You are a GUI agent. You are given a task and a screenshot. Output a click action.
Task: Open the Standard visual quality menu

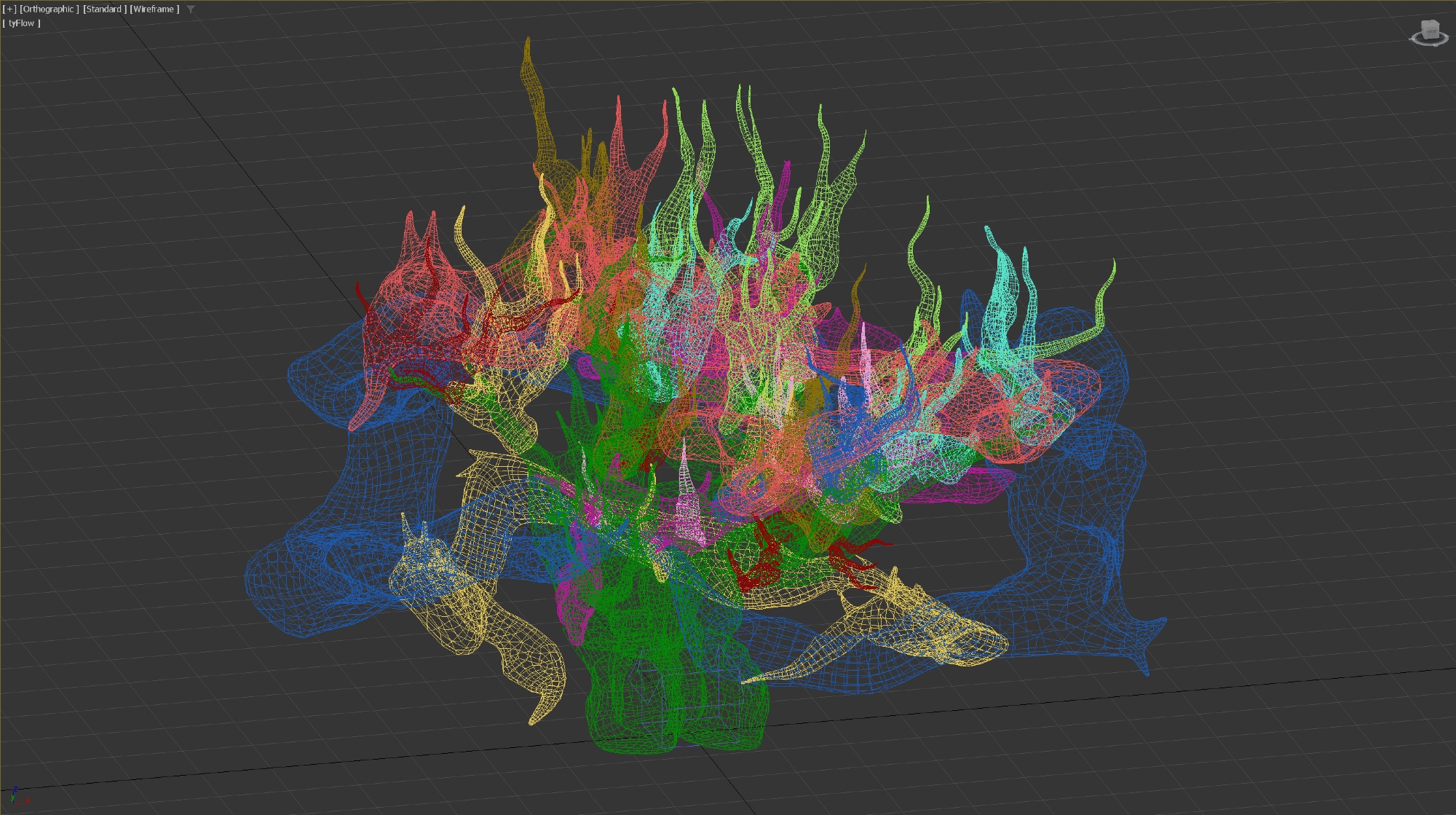[x=104, y=9]
